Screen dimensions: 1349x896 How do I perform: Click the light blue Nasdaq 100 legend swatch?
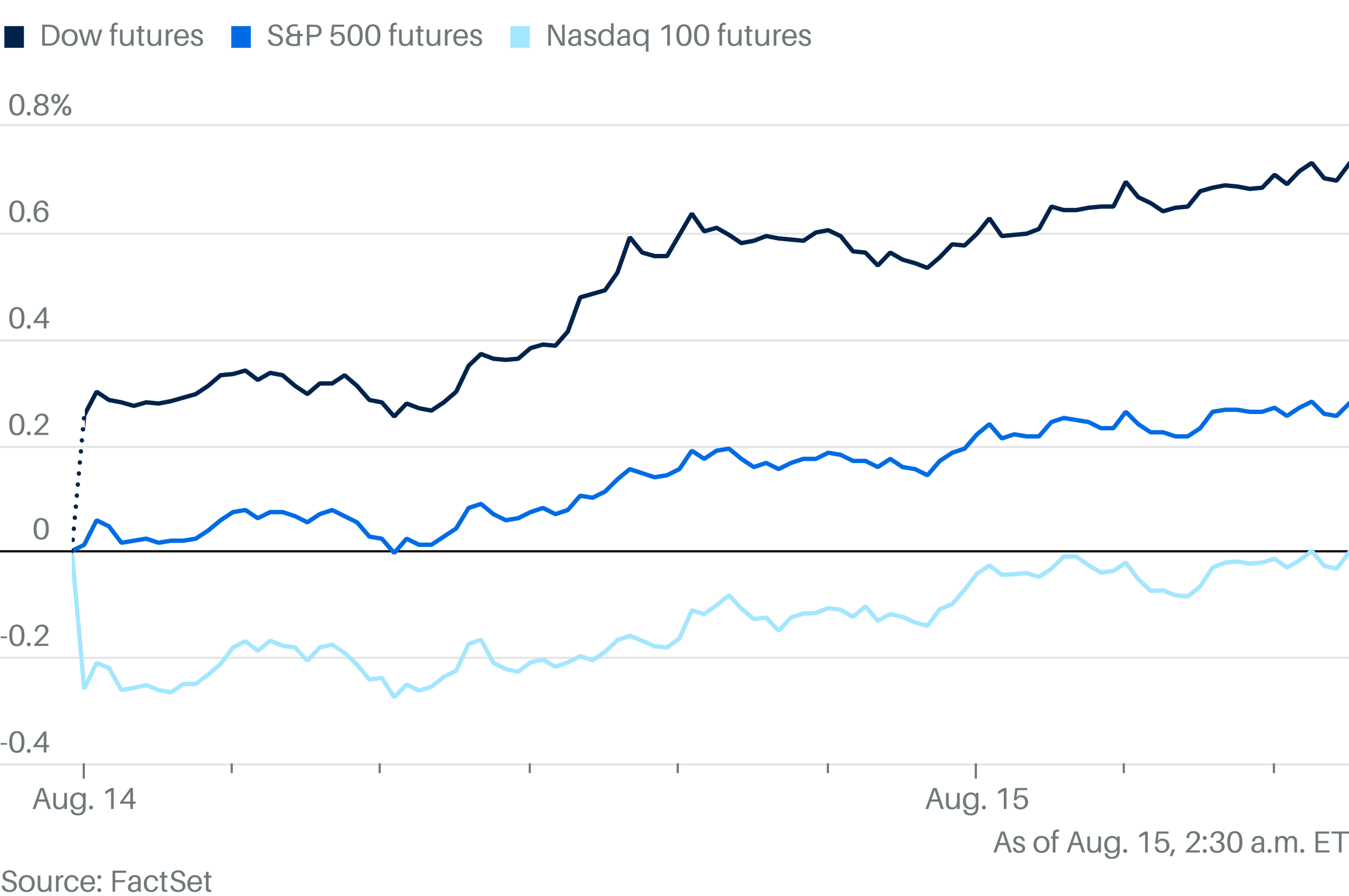[520, 36]
